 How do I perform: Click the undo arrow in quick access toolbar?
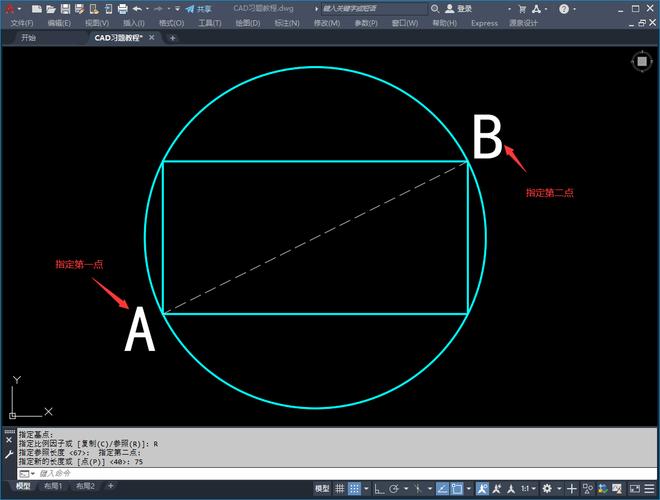click(x=137, y=8)
